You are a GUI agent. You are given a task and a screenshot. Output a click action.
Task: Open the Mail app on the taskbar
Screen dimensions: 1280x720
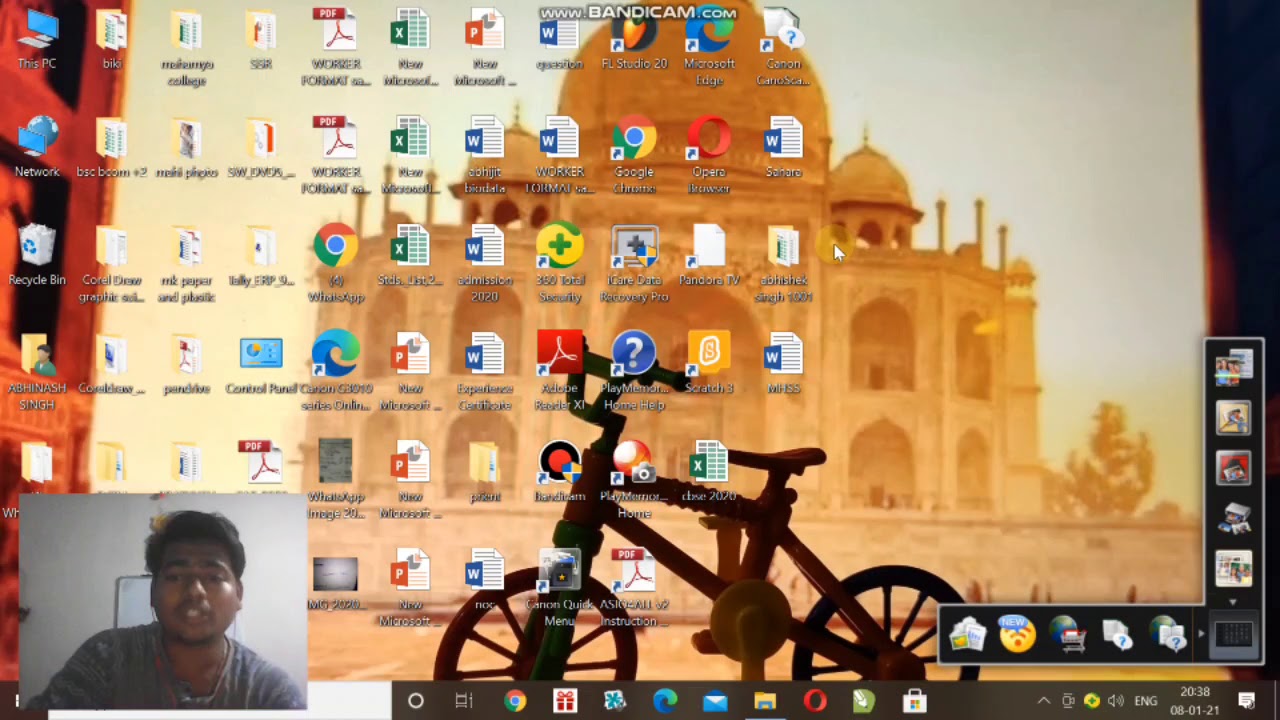click(x=715, y=701)
